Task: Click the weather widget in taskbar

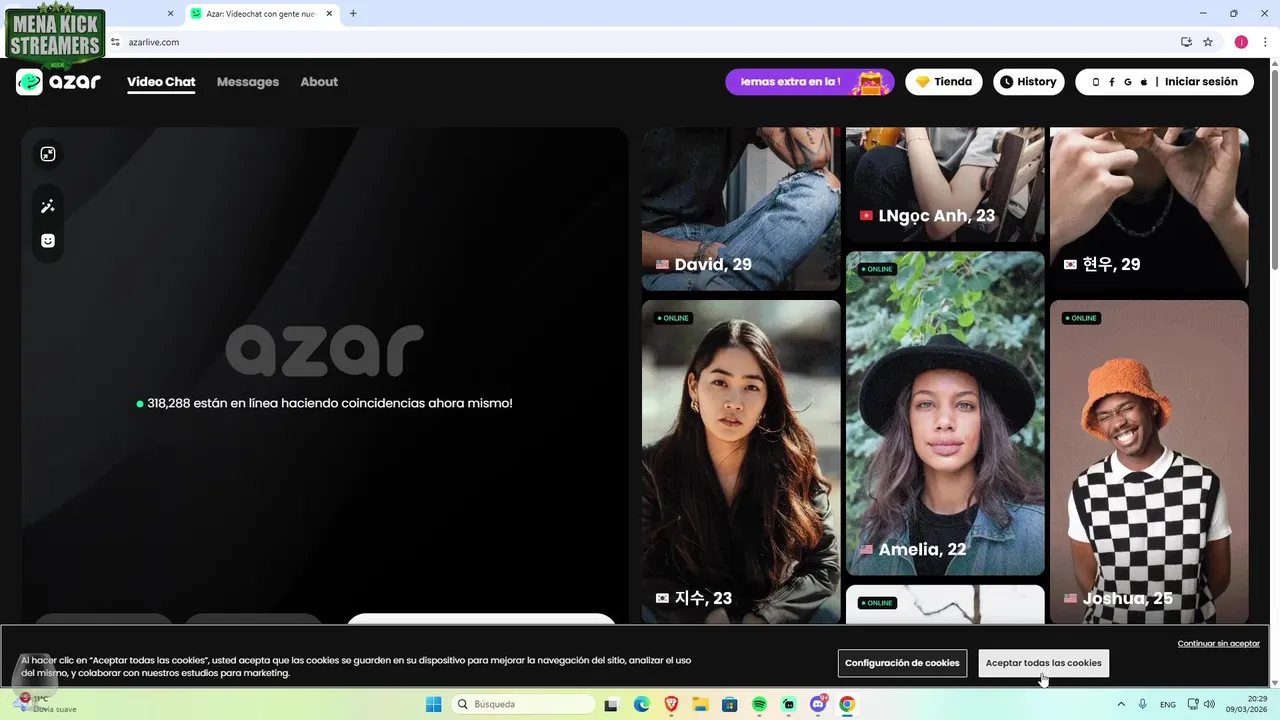Action: click(46, 704)
